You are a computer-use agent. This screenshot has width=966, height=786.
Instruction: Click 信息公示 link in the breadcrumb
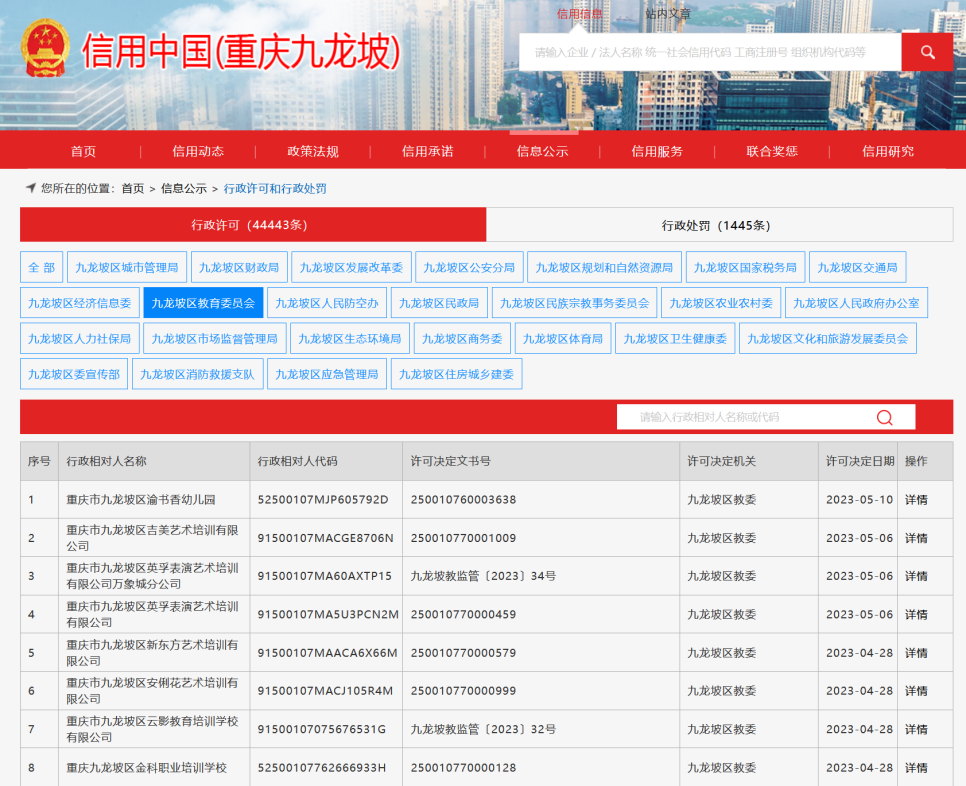tap(184, 188)
